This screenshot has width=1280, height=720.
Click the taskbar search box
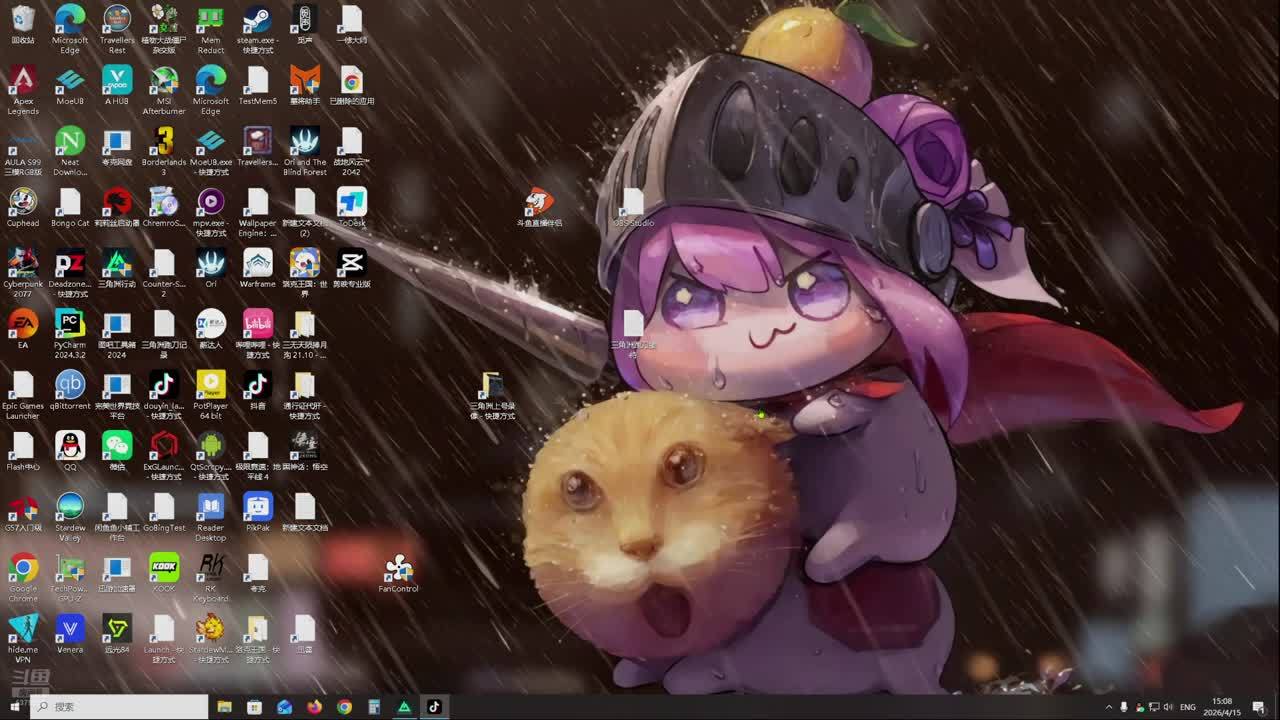(119, 707)
